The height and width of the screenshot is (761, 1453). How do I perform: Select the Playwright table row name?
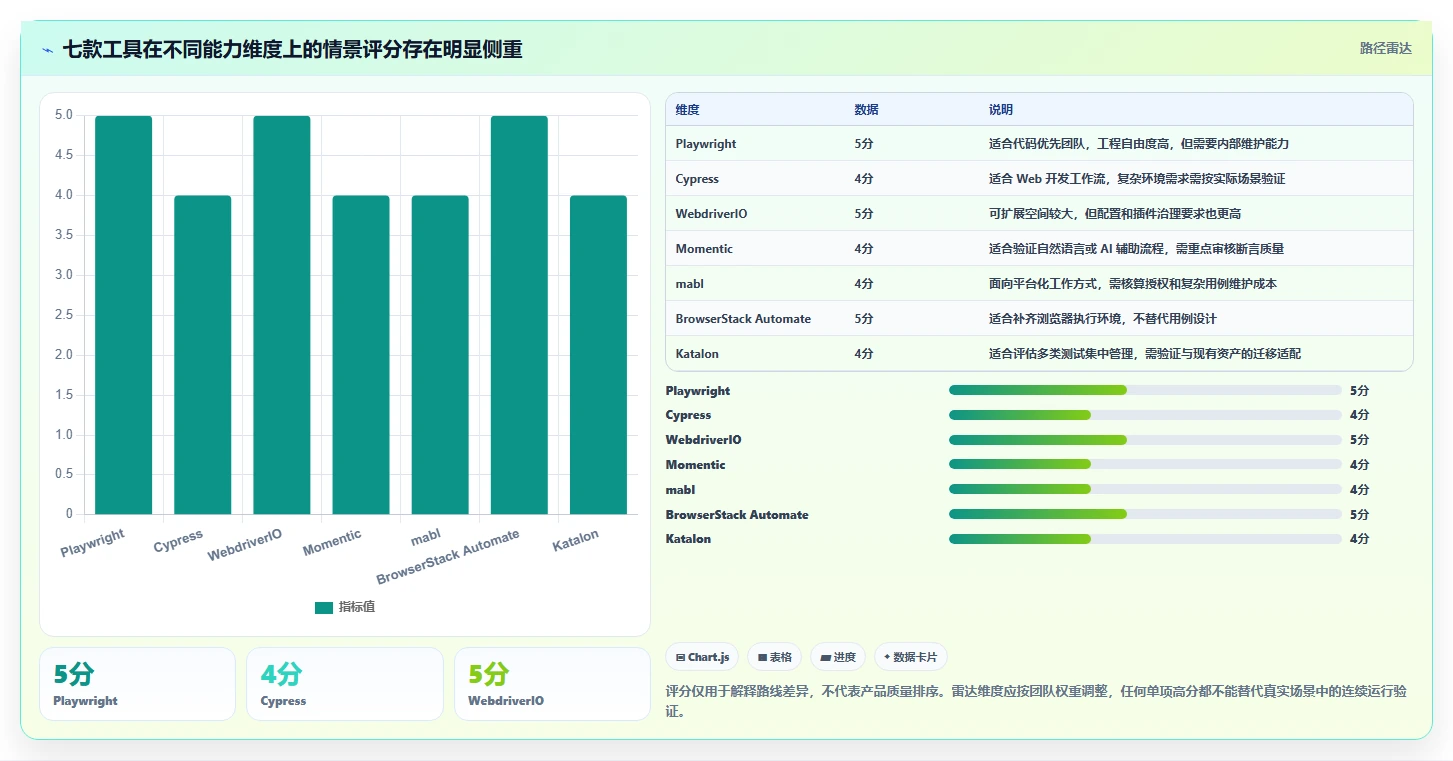[706, 144]
